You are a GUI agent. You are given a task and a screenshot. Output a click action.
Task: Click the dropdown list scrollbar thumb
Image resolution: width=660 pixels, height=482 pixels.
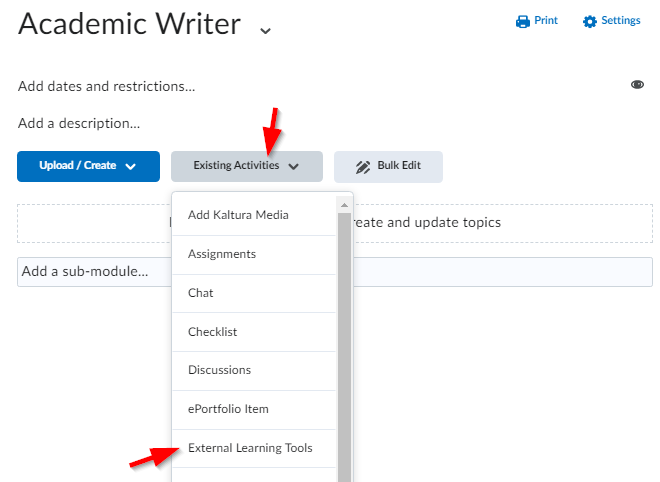(344, 347)
